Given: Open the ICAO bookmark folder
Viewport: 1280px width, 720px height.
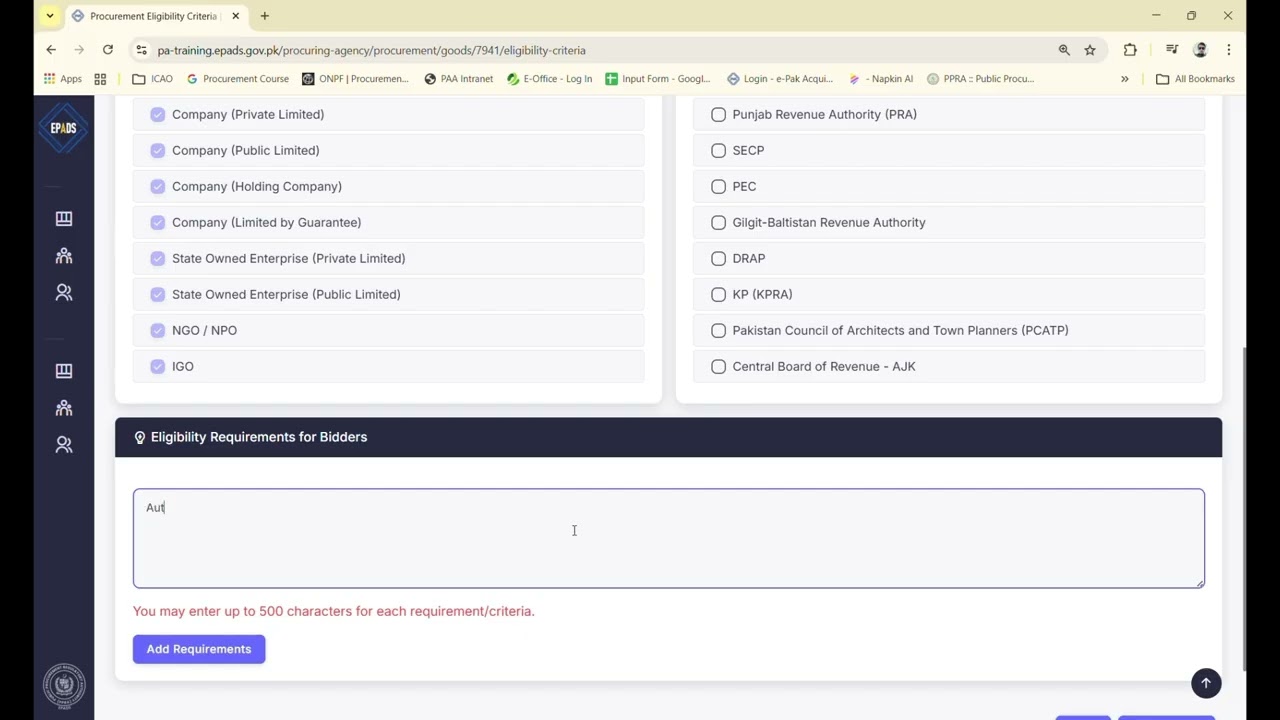Looking at the screenshot, I should tap(153, 79).
